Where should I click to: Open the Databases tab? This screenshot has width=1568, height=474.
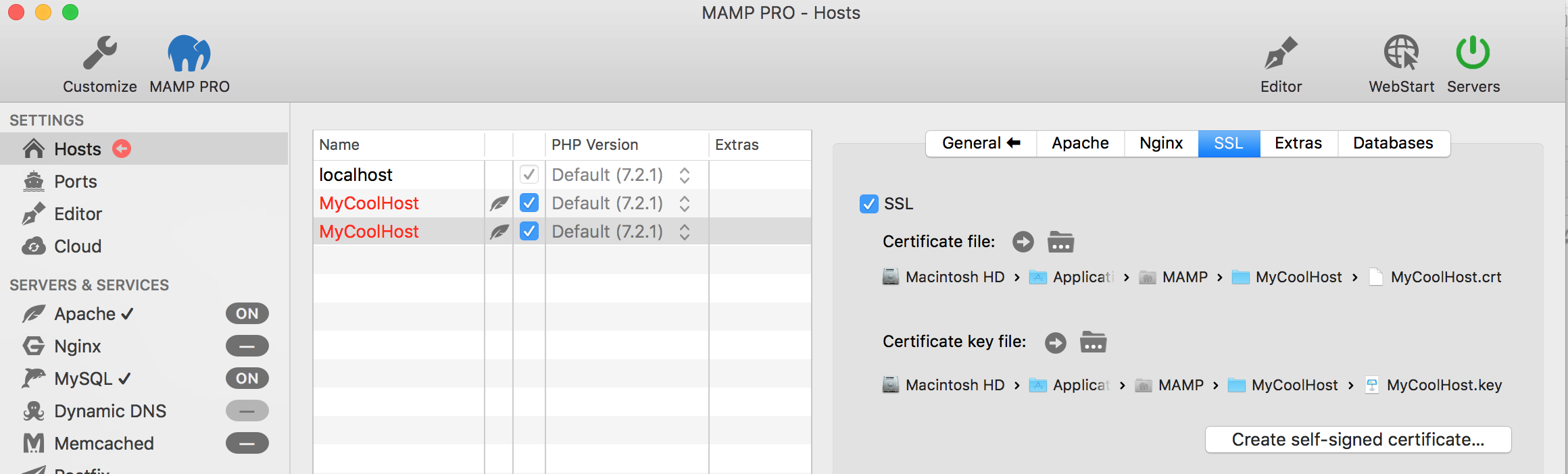click(1394, 143)
